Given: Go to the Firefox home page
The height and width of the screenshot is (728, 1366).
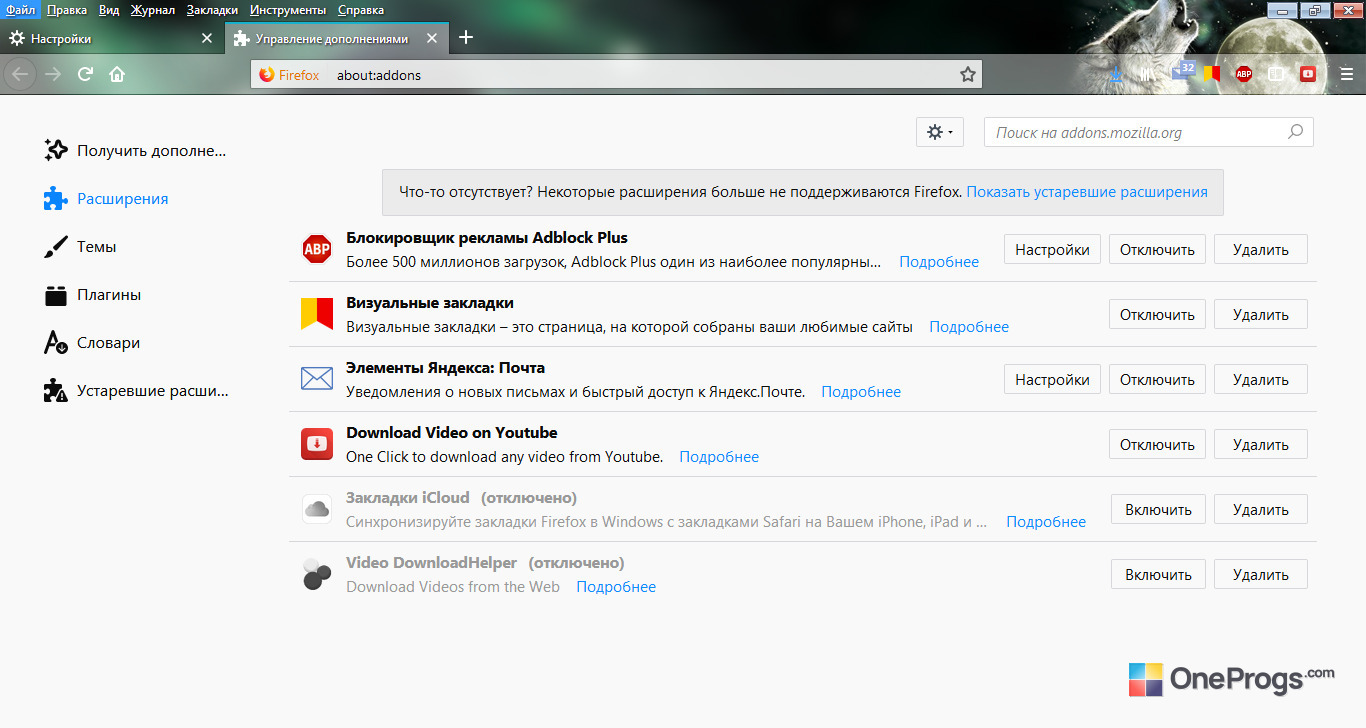Looking at the screenshot, I should coord(117,74).
